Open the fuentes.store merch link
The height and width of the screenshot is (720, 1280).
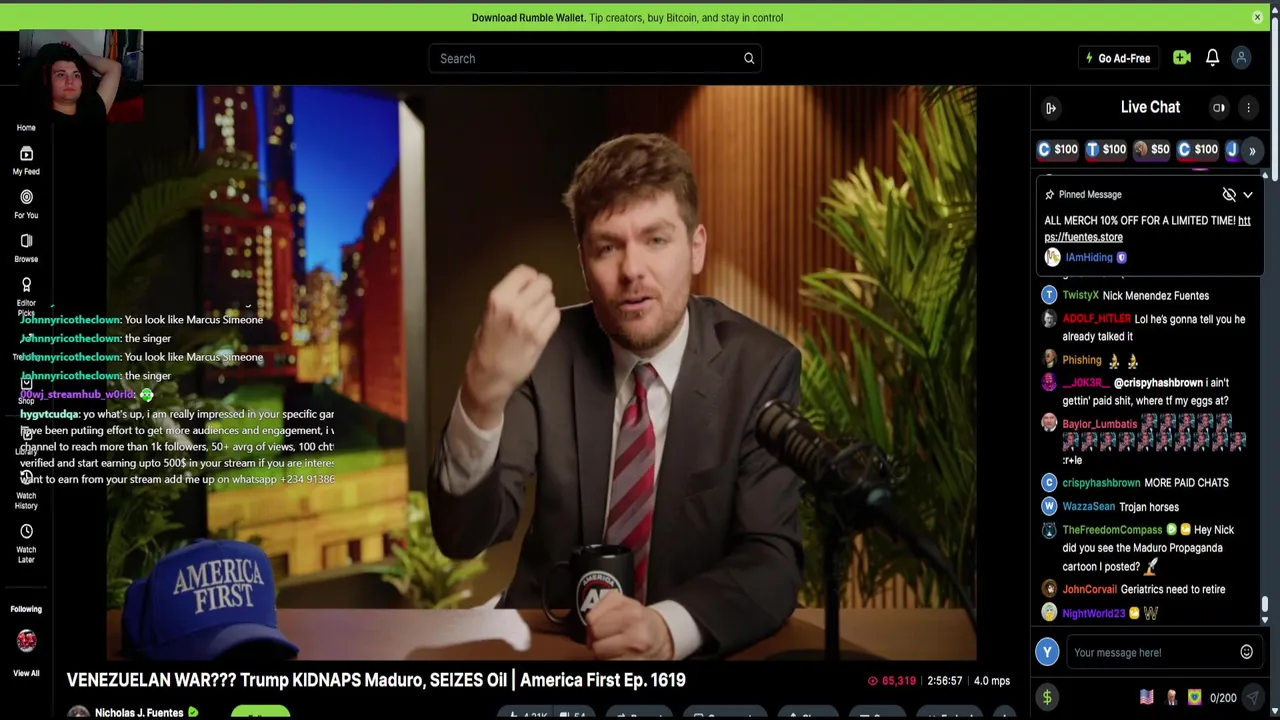coord(1147,229)
